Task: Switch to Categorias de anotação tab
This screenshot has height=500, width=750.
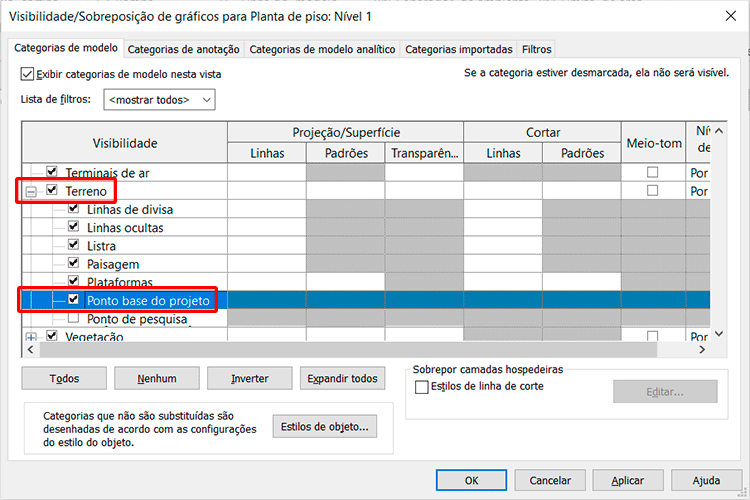Action: [184, 49]
